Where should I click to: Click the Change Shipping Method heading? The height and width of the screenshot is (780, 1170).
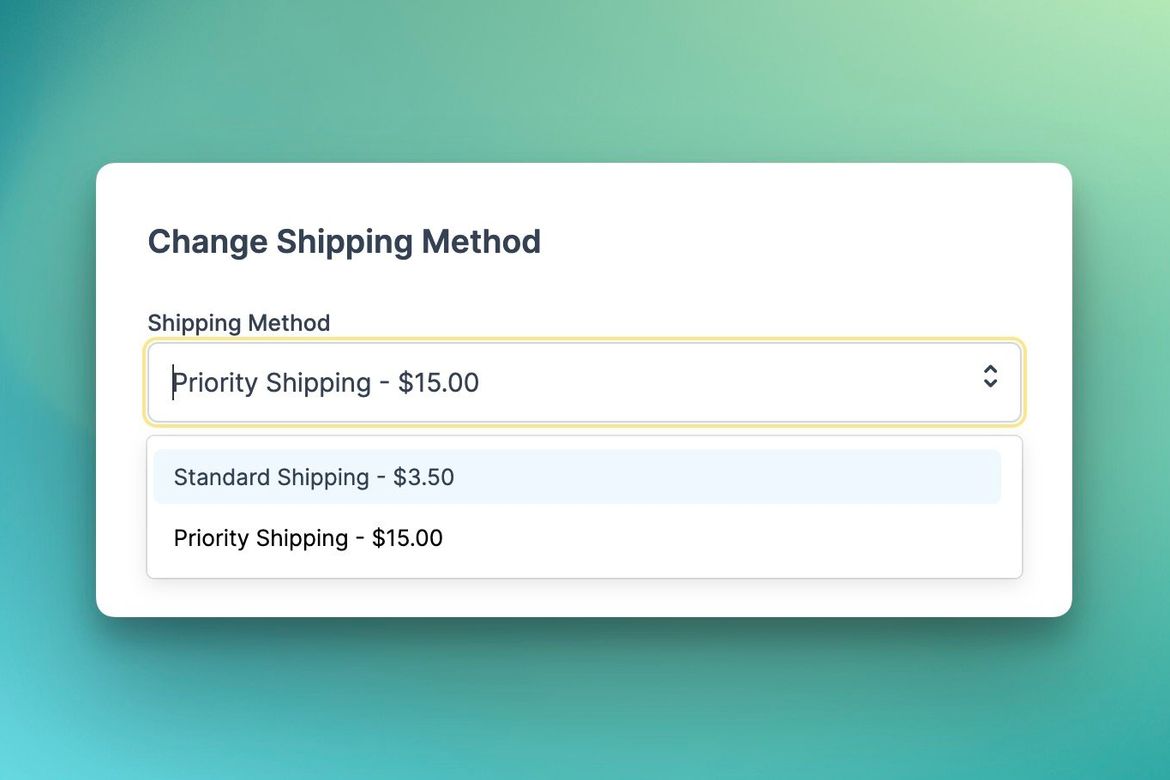click(x=344, y=241)
